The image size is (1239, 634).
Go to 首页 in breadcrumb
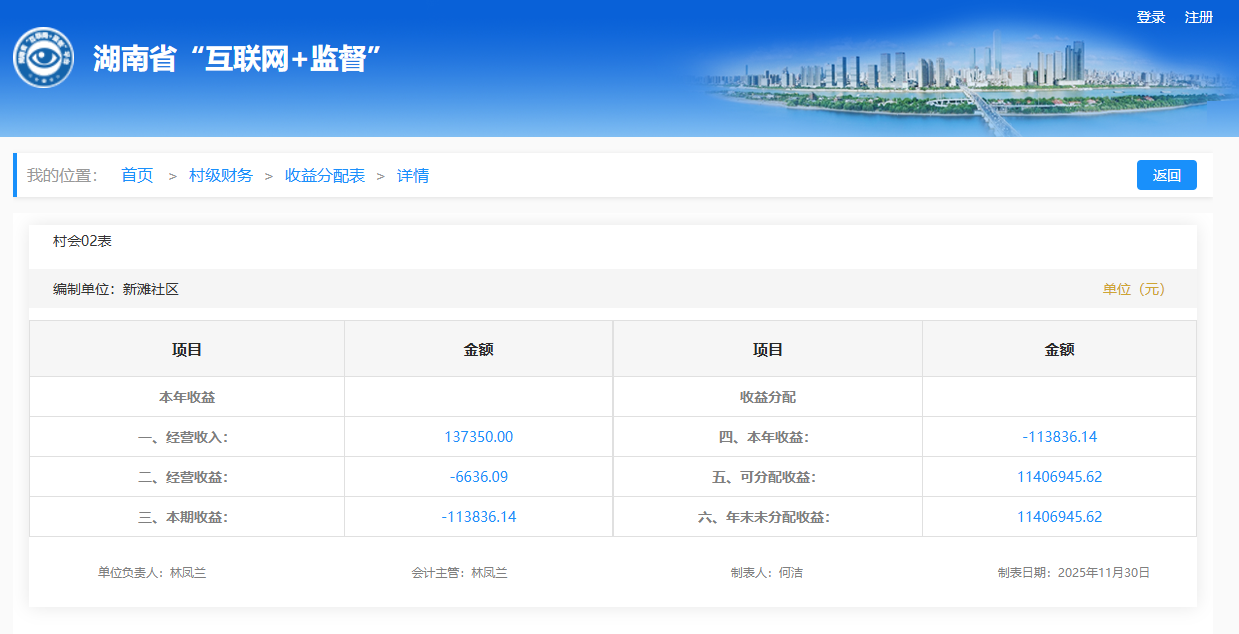pyautogui.click(x=137, y=175)
